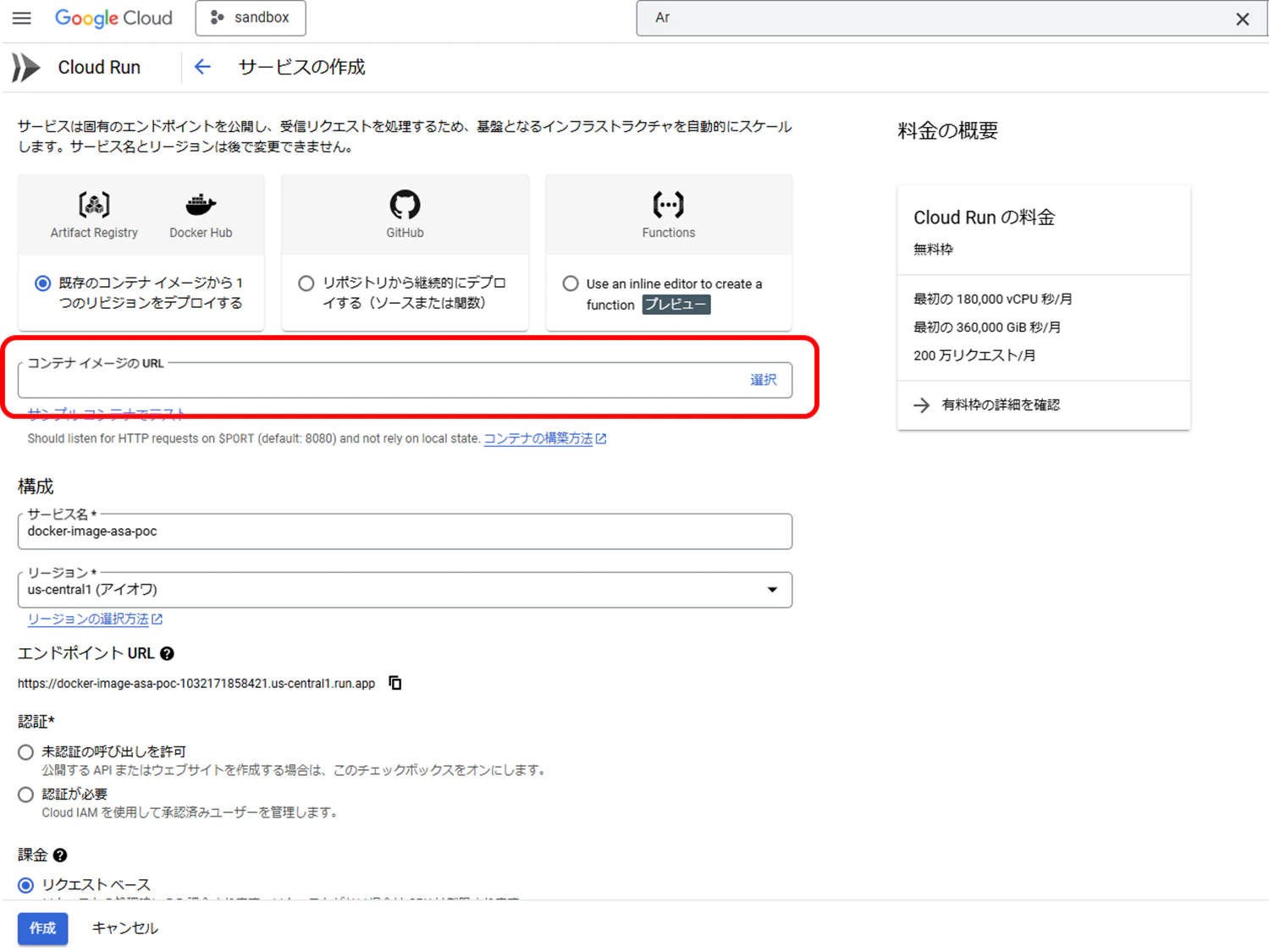Open the リージョンの選択方法 link
Image resolution: width=1269 pixels, height=952 pixels.
[95, 619]
